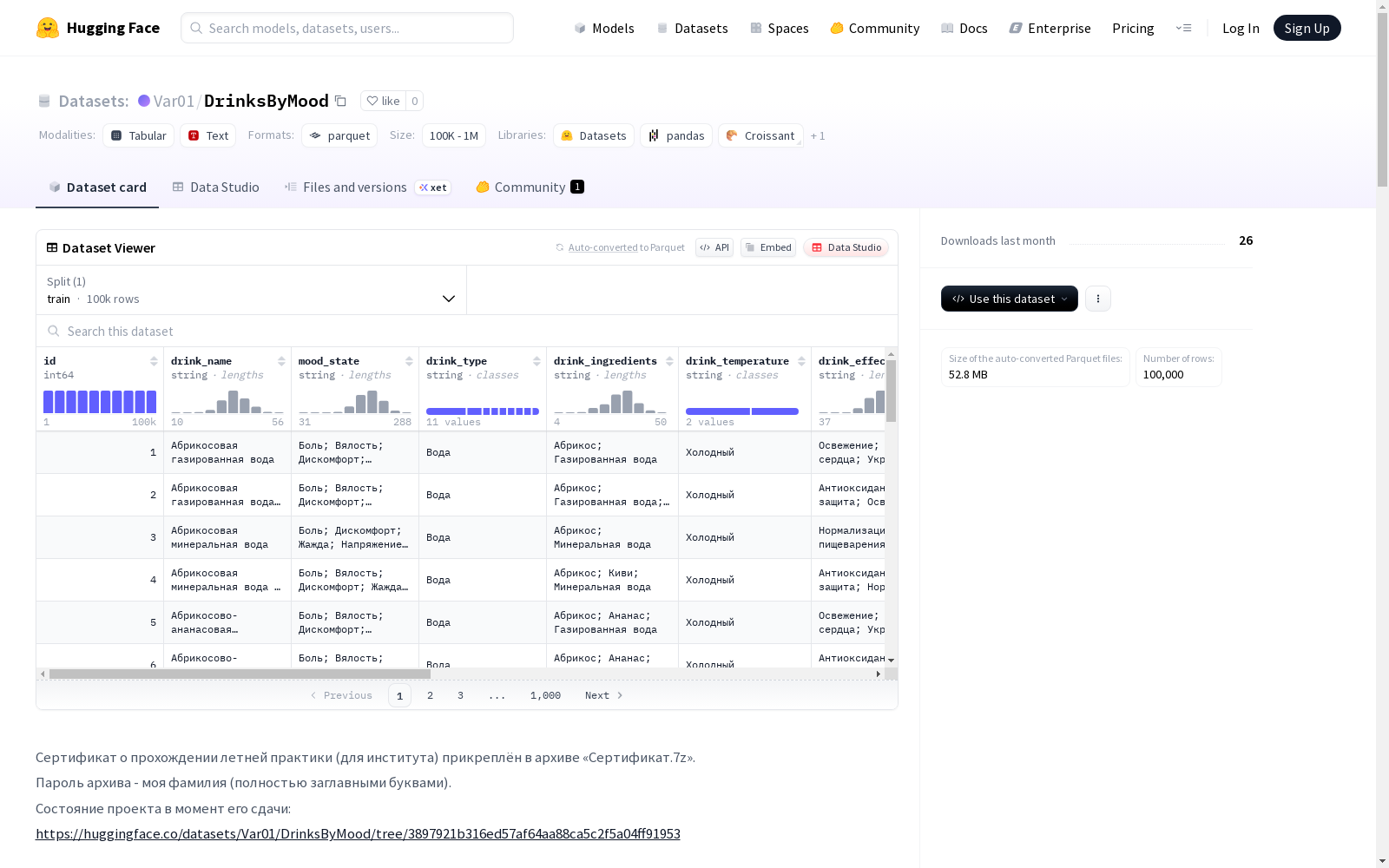Open Docs in the top navigation
The height and width of the screenshot is (868, 1389).
pos(964,28)
